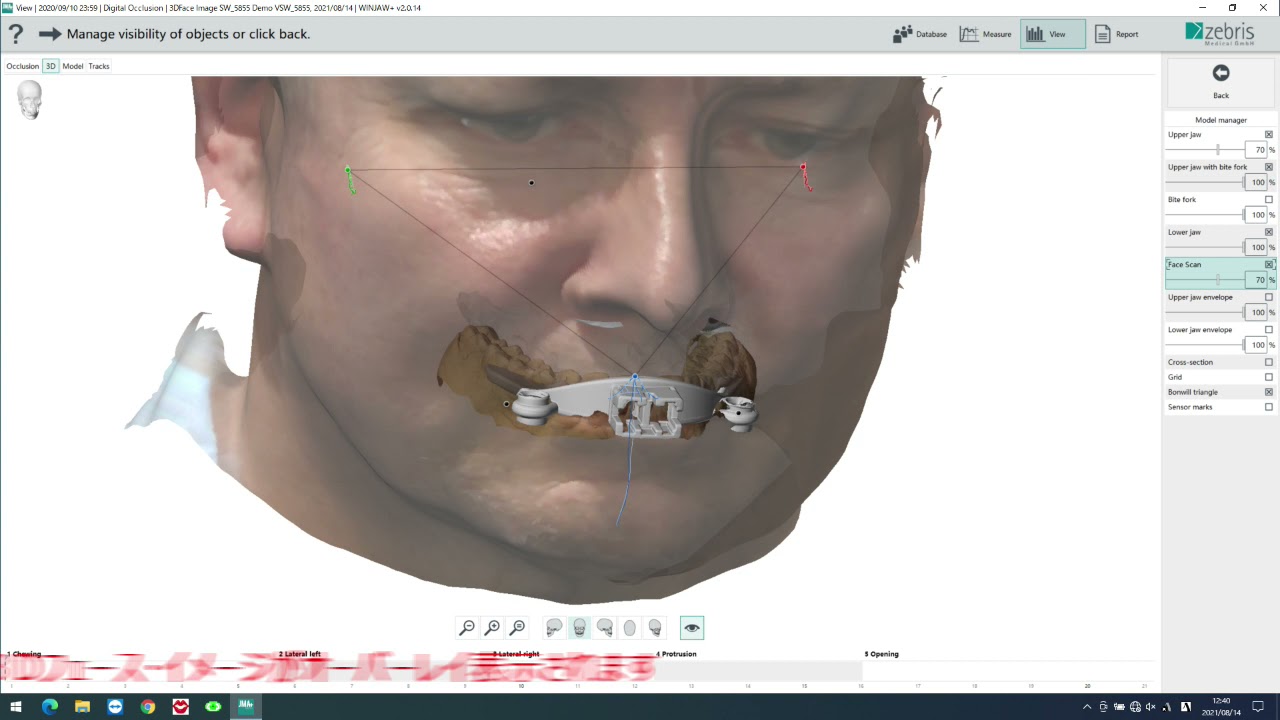Select the skull left side view
The image size is (1280, 720).
pyautogui.click(x=554, y=628)
